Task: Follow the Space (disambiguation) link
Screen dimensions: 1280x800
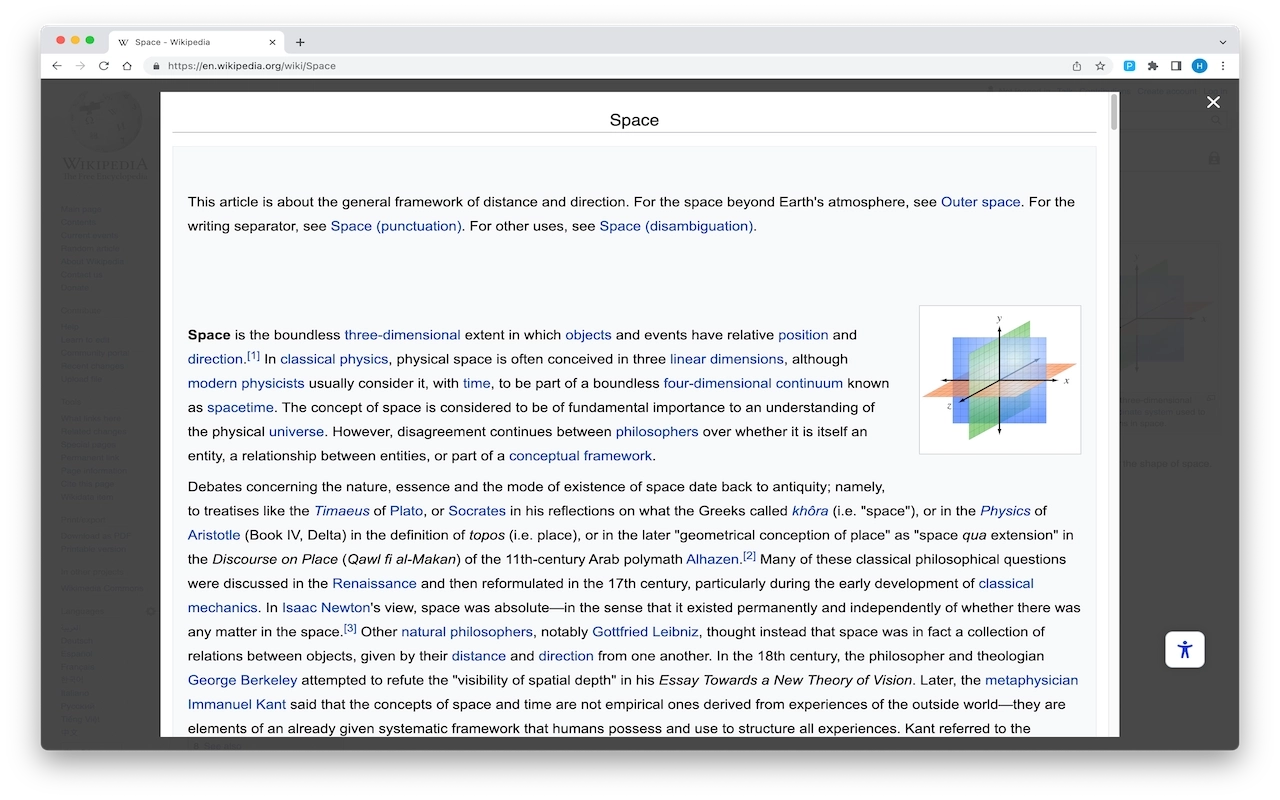Action: pyautogui.click(x=677, y=226)
